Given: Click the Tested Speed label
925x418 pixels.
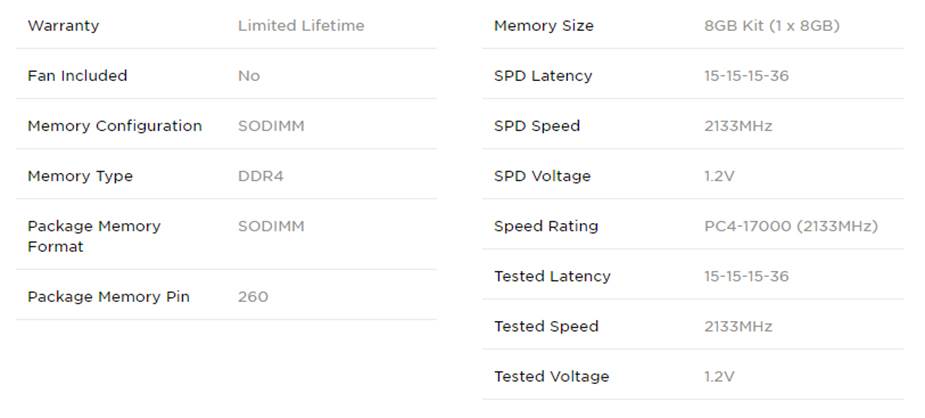Looking at the screenshot, I should click(546, 326).
